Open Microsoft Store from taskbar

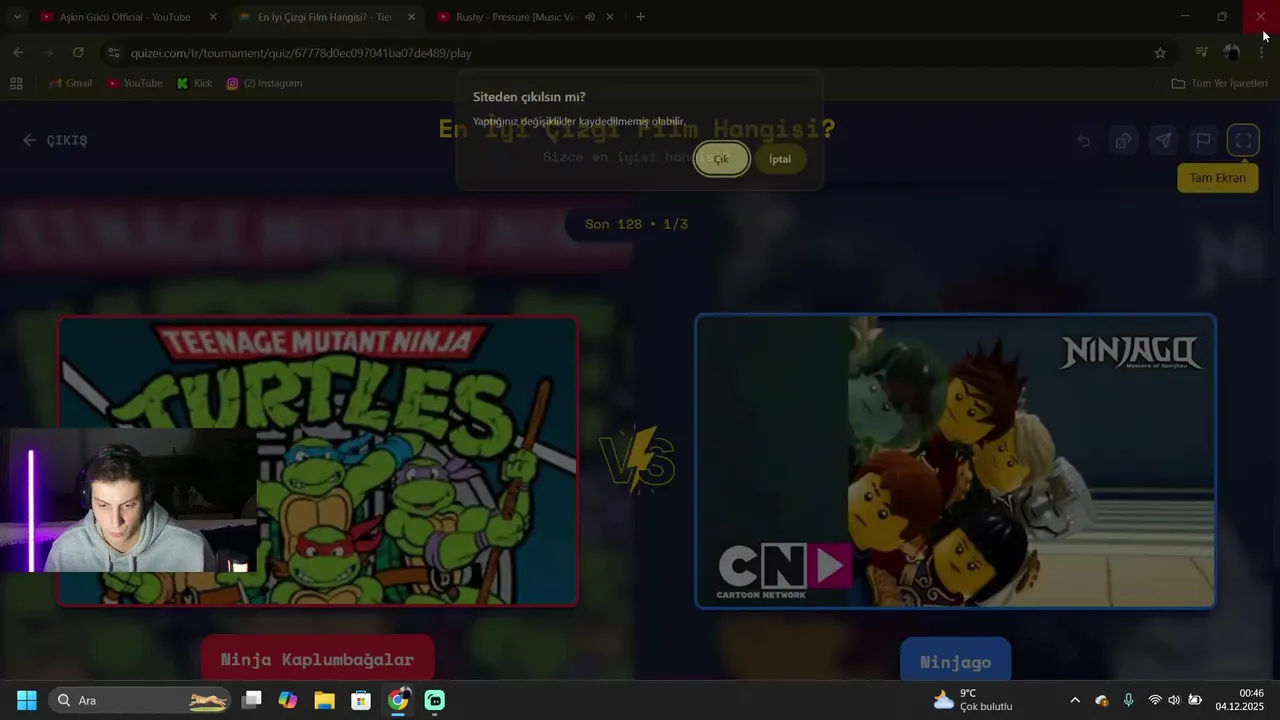361,700
